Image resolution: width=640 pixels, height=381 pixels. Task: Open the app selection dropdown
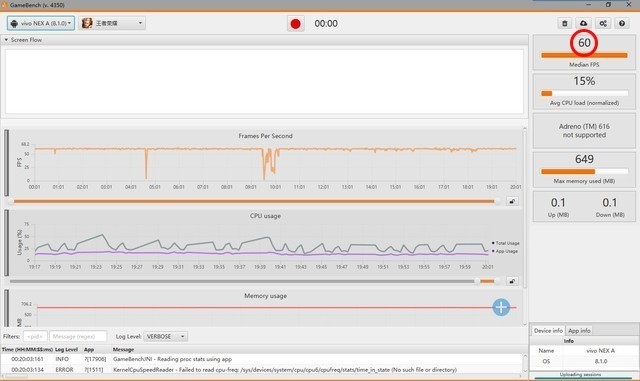[x=112, y=23]
